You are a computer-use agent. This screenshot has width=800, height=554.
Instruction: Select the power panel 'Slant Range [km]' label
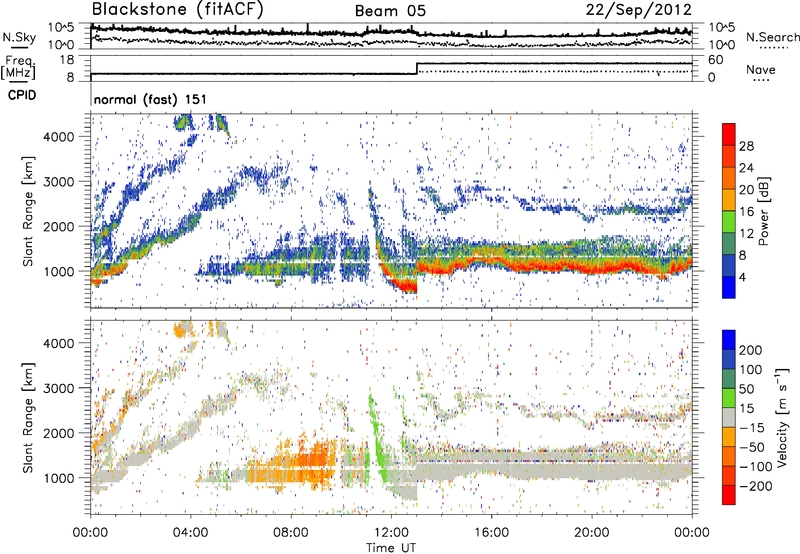(28, 211)
